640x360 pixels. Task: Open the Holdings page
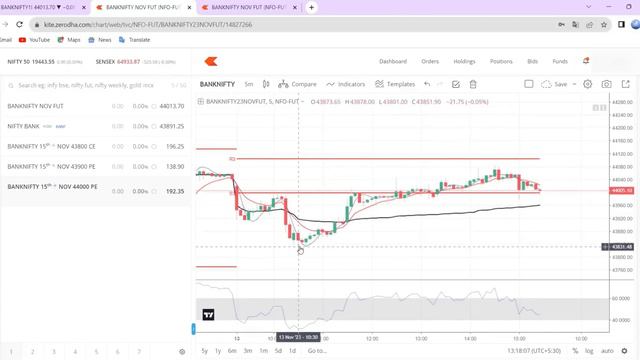[464, 61]
